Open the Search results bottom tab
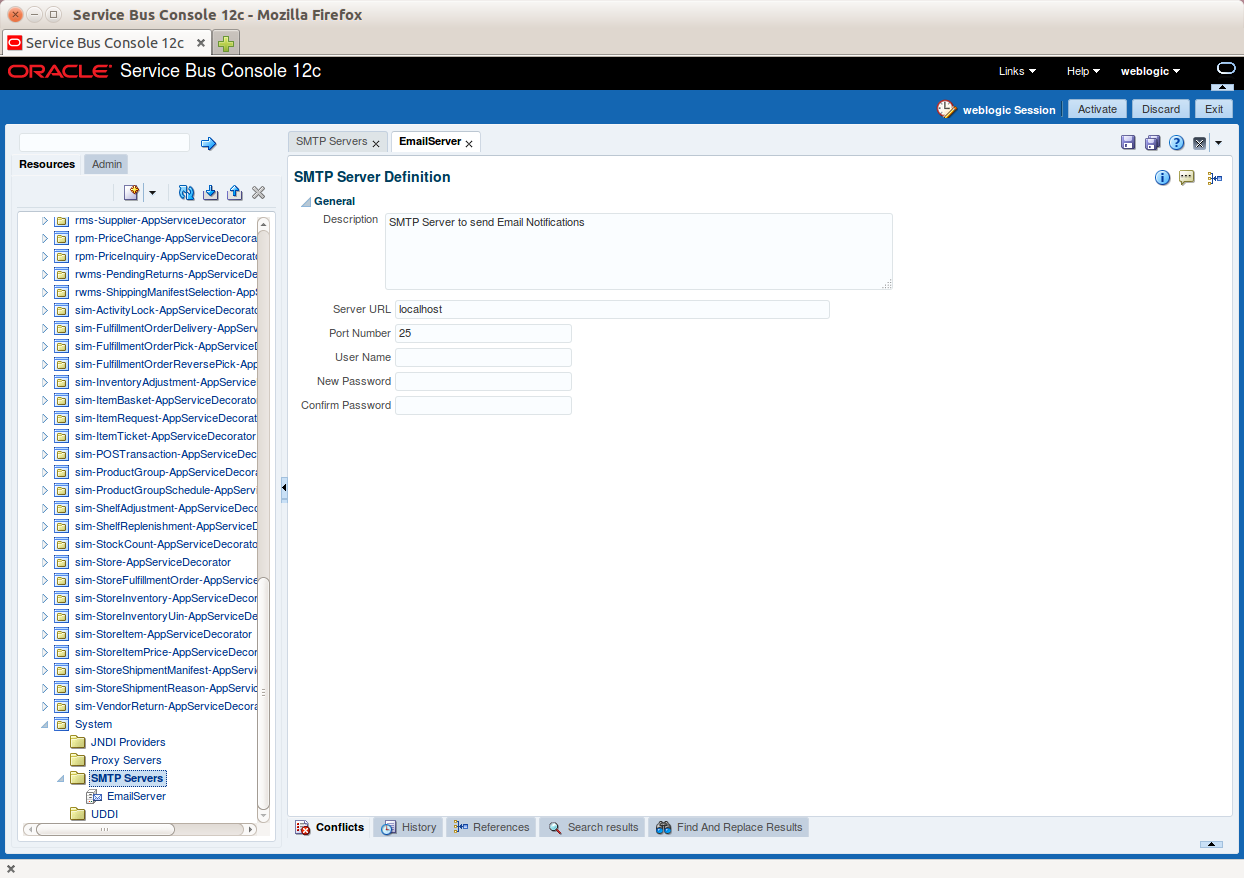 (593, 827)
